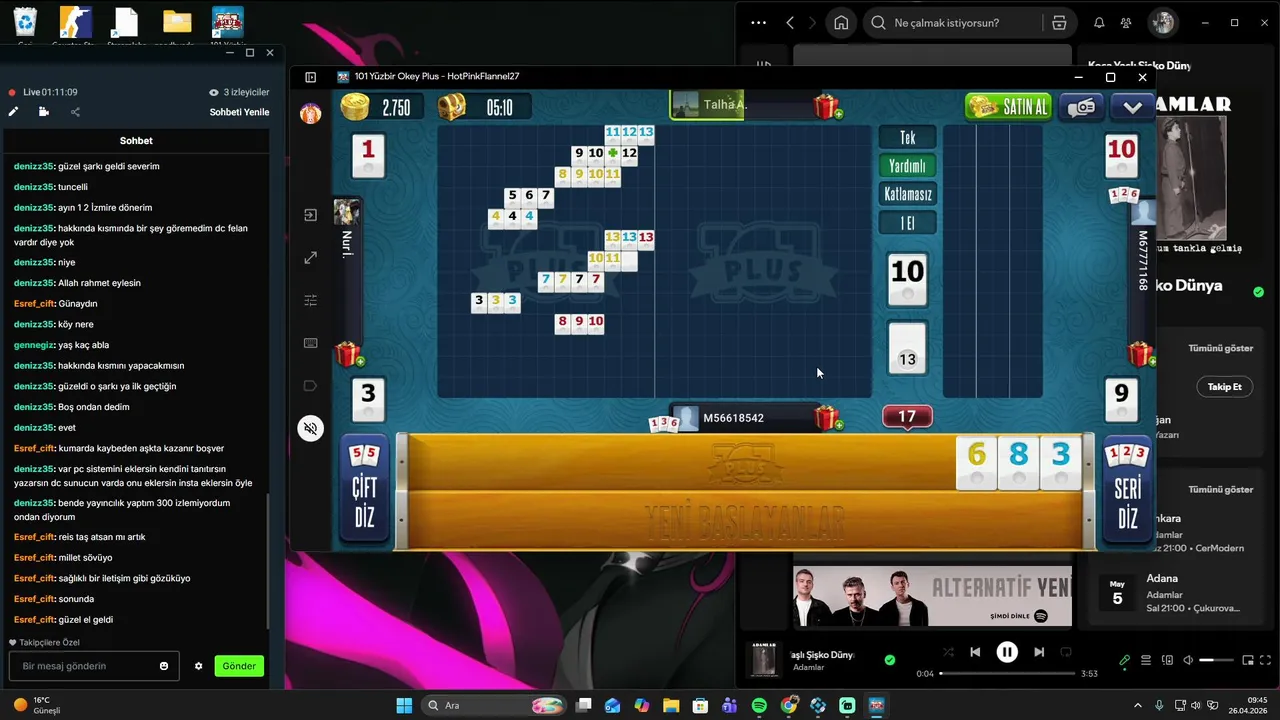Click the camera clip icon in stream panel

pyautogui.click(x=44, y=112)
